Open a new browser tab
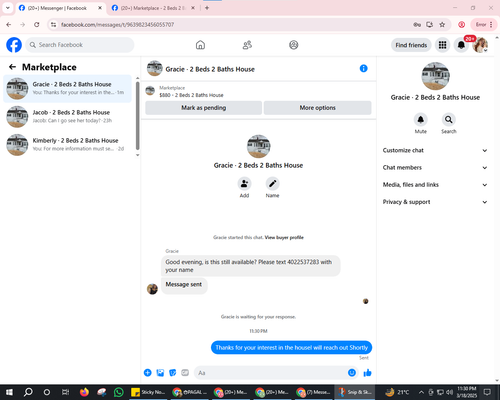Image resolution: width=500 pixels, height=400 pixels. pyautogui.click(x=207, y=8)
